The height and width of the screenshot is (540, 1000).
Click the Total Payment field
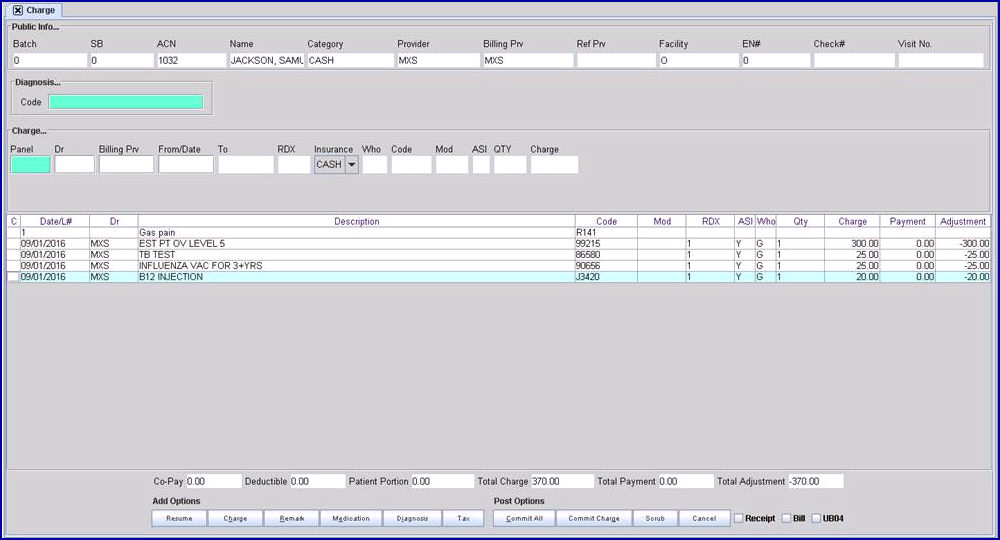686,481
